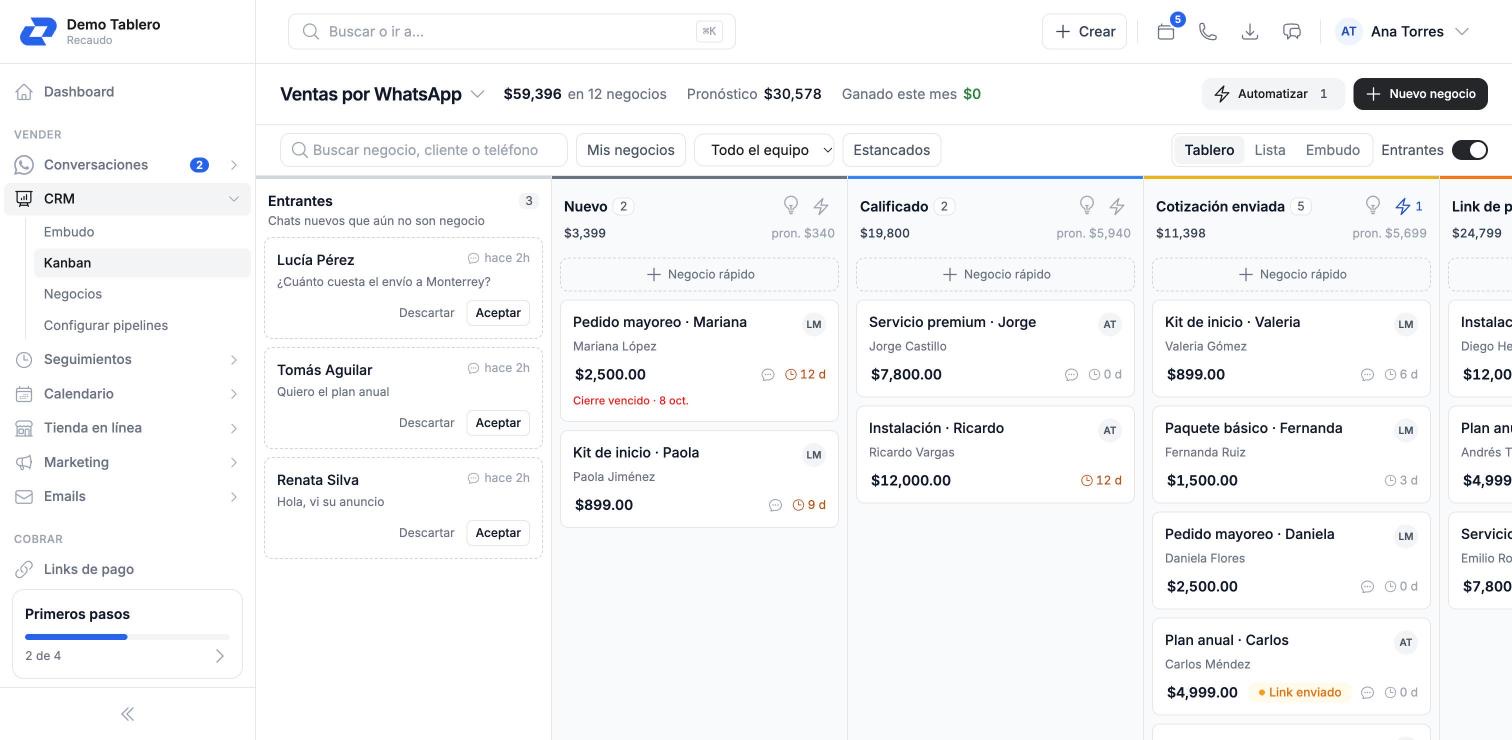Expand Marketing in sidebar
The width and height of the screenshot is (1512, 740).
coord(234,463)
